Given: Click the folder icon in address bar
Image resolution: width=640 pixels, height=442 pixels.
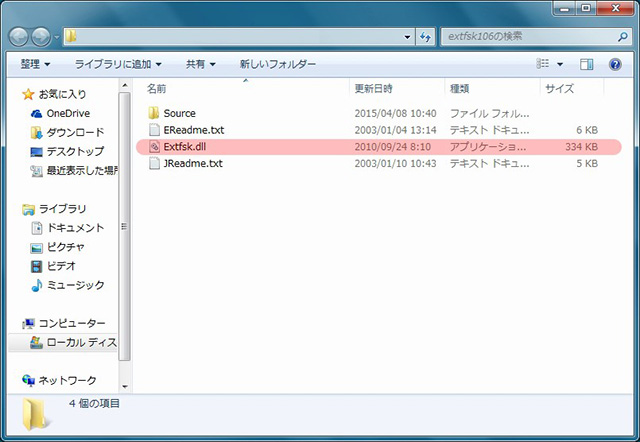Looking at the screenshot, I should tap(71, 36).
